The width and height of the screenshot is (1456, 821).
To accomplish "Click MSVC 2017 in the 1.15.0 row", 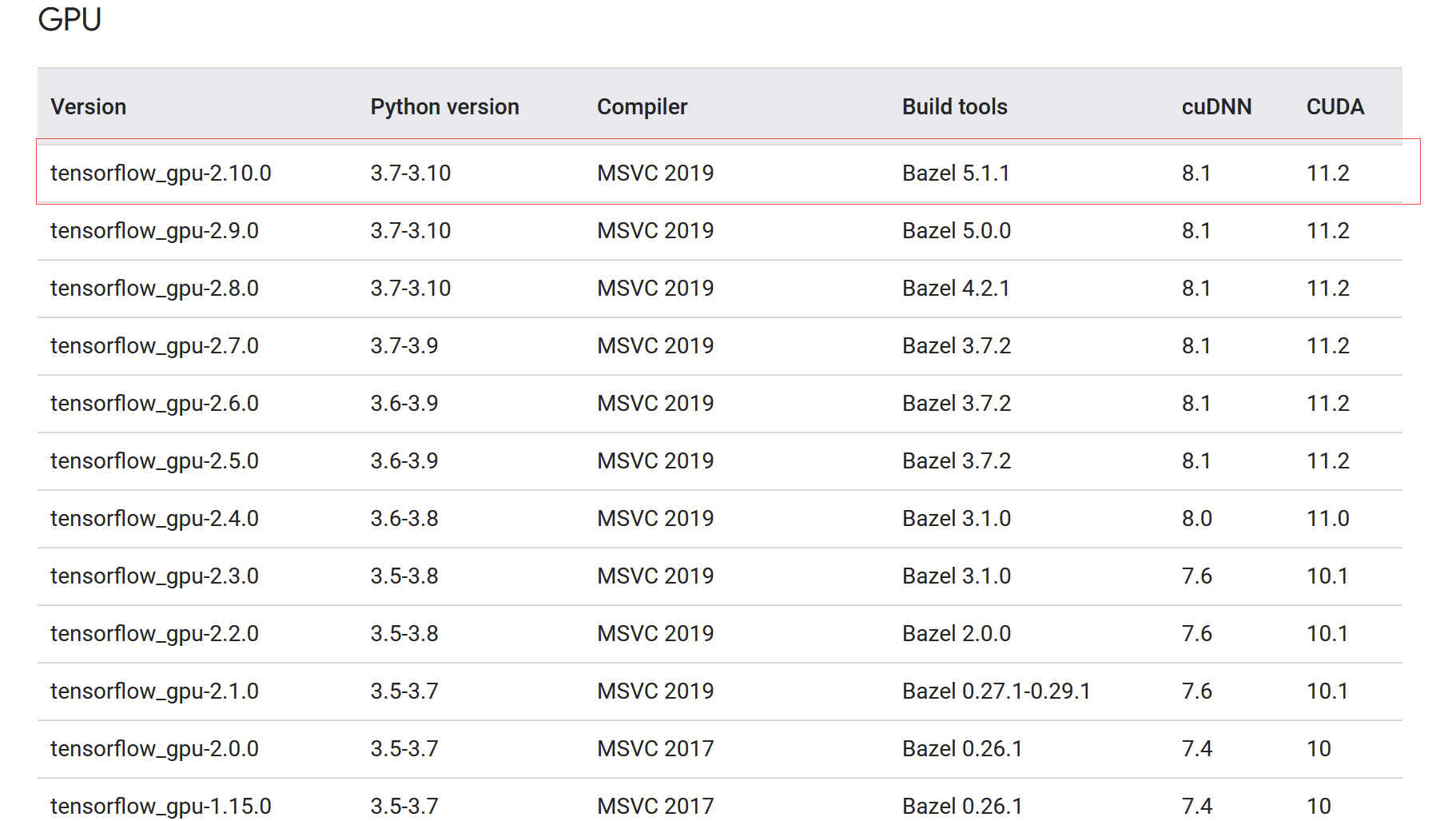I will [655, 806].
